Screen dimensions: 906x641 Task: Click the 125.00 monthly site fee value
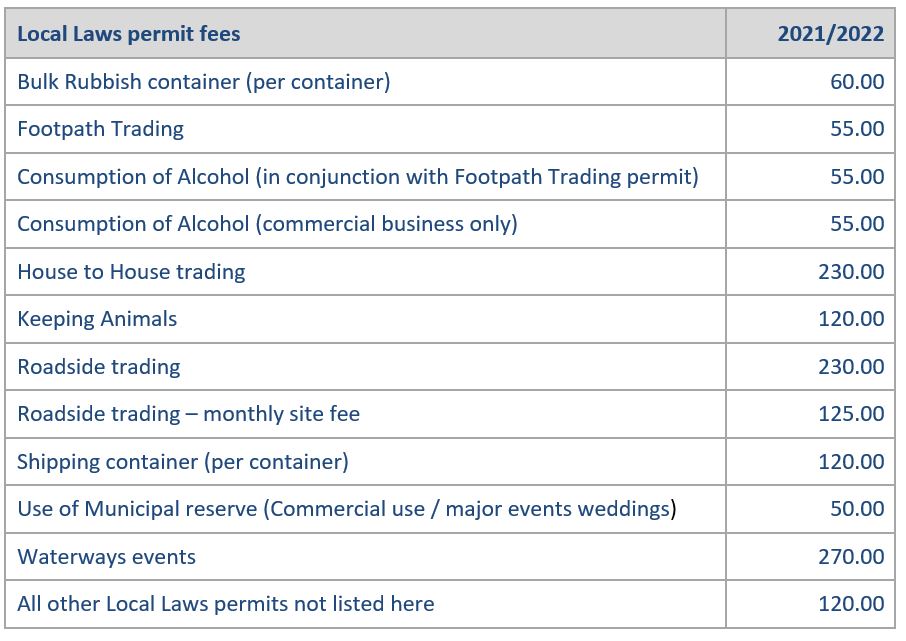pyautogui.click(x=851, y=414)
